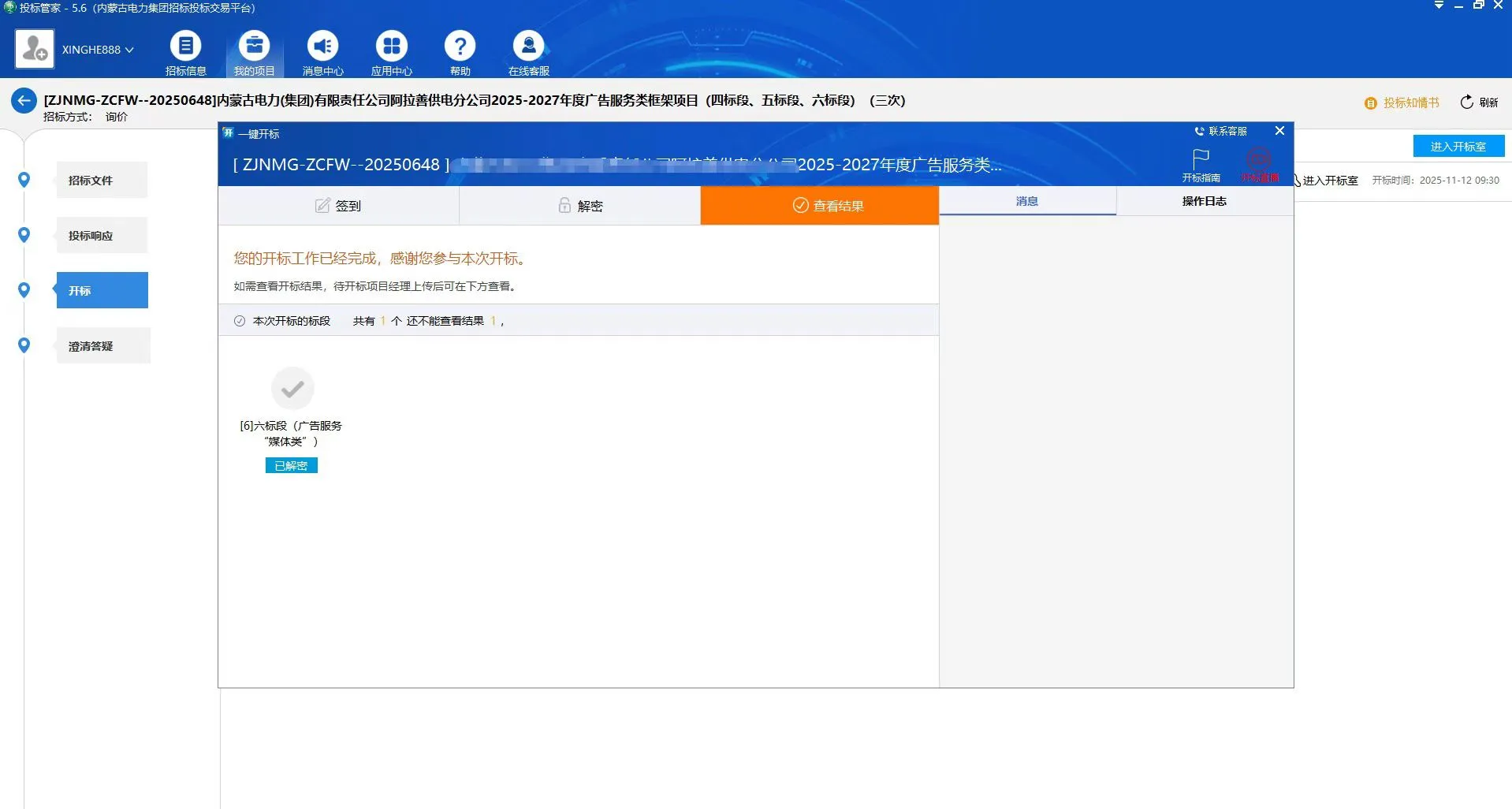打开消息中心图标
Screen dimensions: 1512x809
click(322, 52)
